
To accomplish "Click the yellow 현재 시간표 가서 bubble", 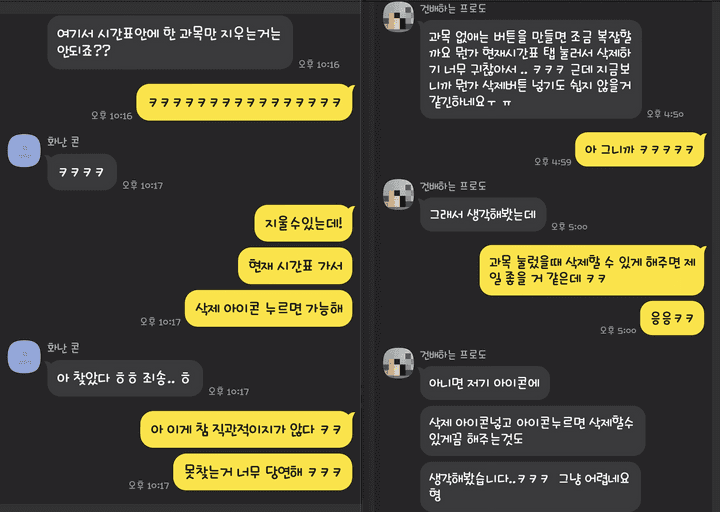I will point(295,265).
